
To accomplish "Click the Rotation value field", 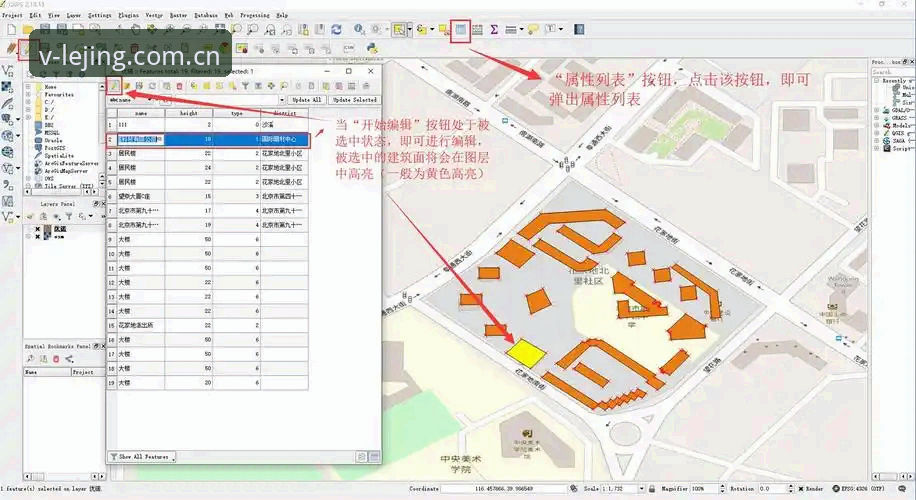I will coord(775,488).
